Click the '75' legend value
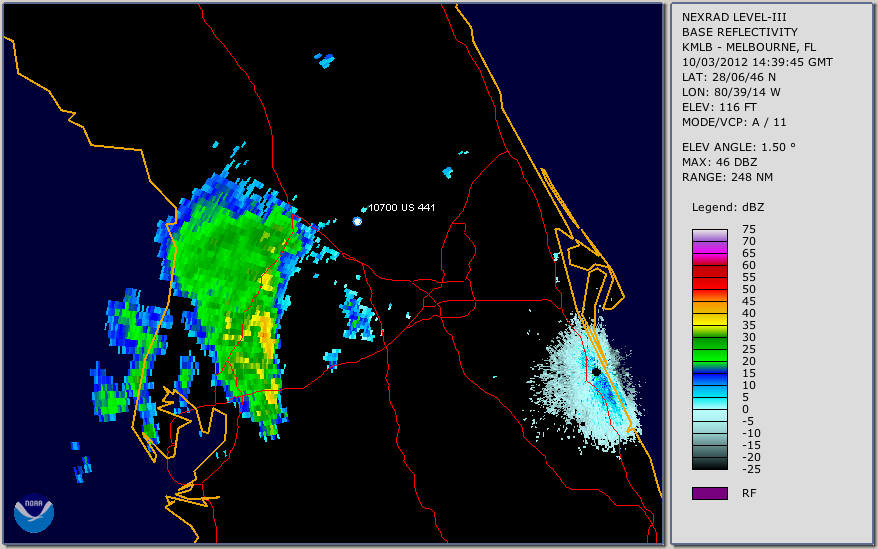Image resolution: width=878 pixels, height=549 pixels. [x=749, y=229]
